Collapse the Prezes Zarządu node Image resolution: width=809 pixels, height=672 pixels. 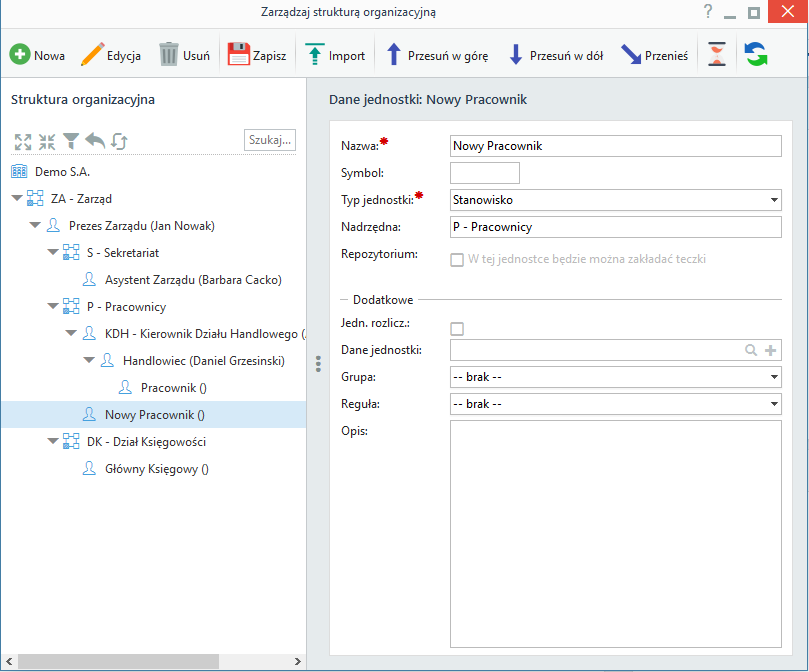click(x=35, y=225)
